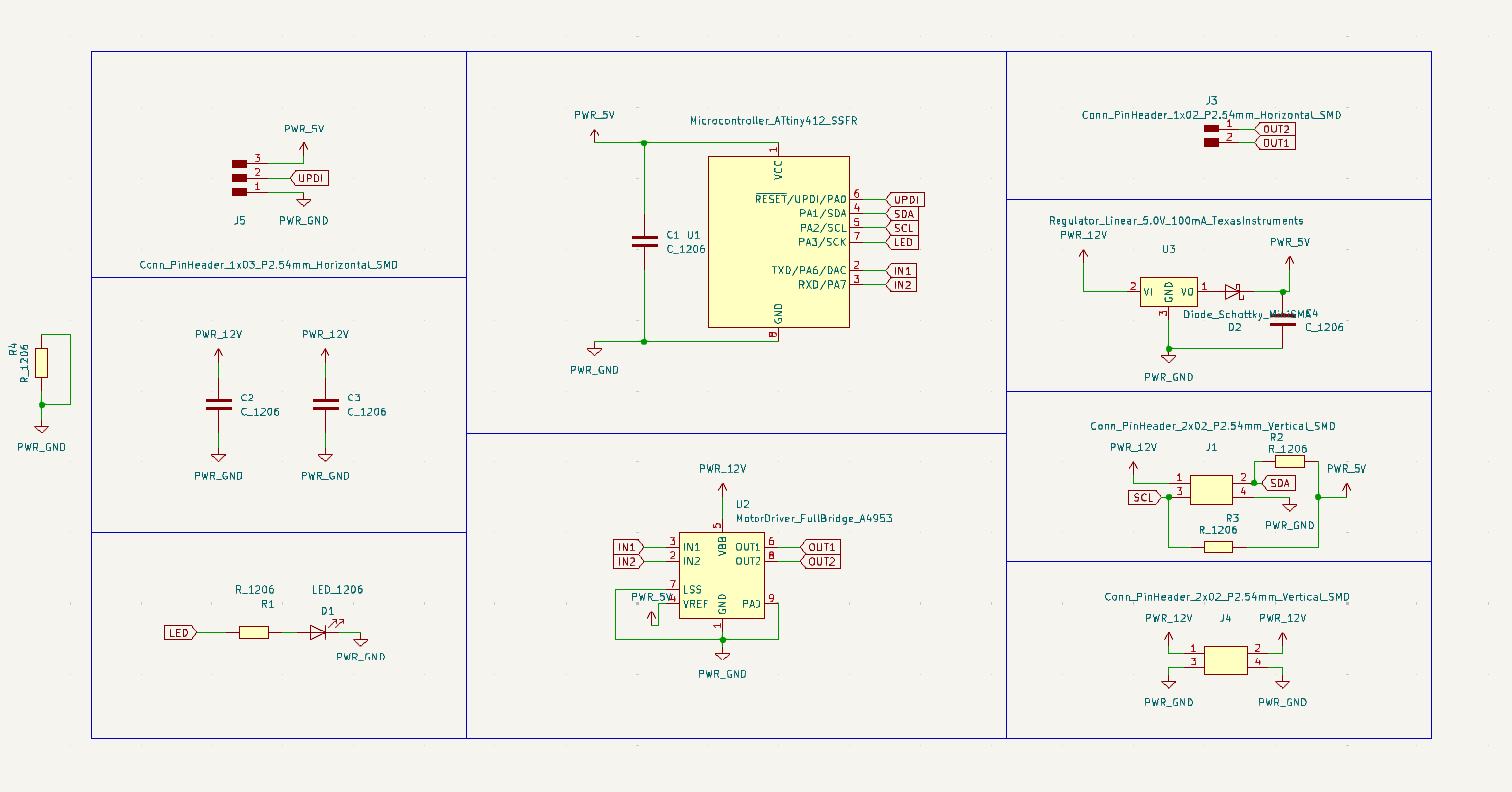Select the IN1 label on U1 pin 2

pos(901,271)
